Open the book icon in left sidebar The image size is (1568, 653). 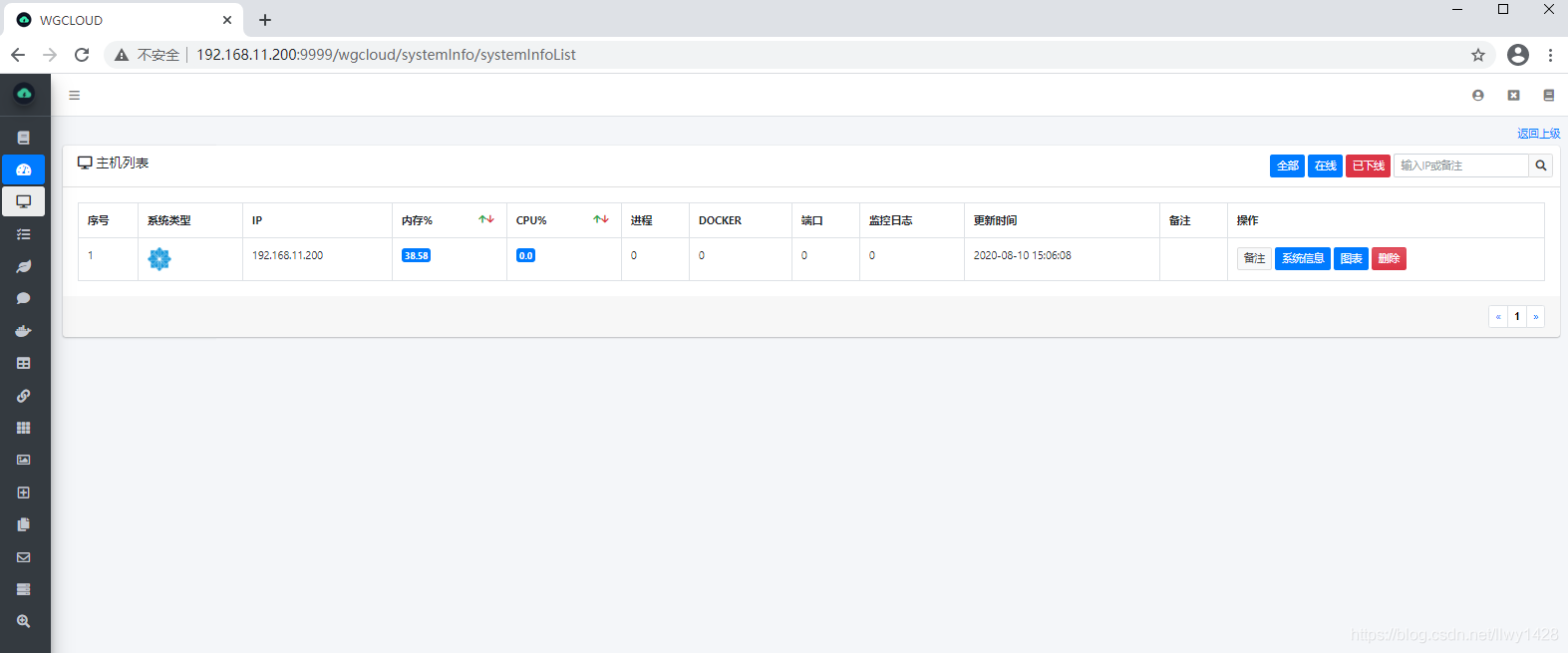[x=24, y=138]
